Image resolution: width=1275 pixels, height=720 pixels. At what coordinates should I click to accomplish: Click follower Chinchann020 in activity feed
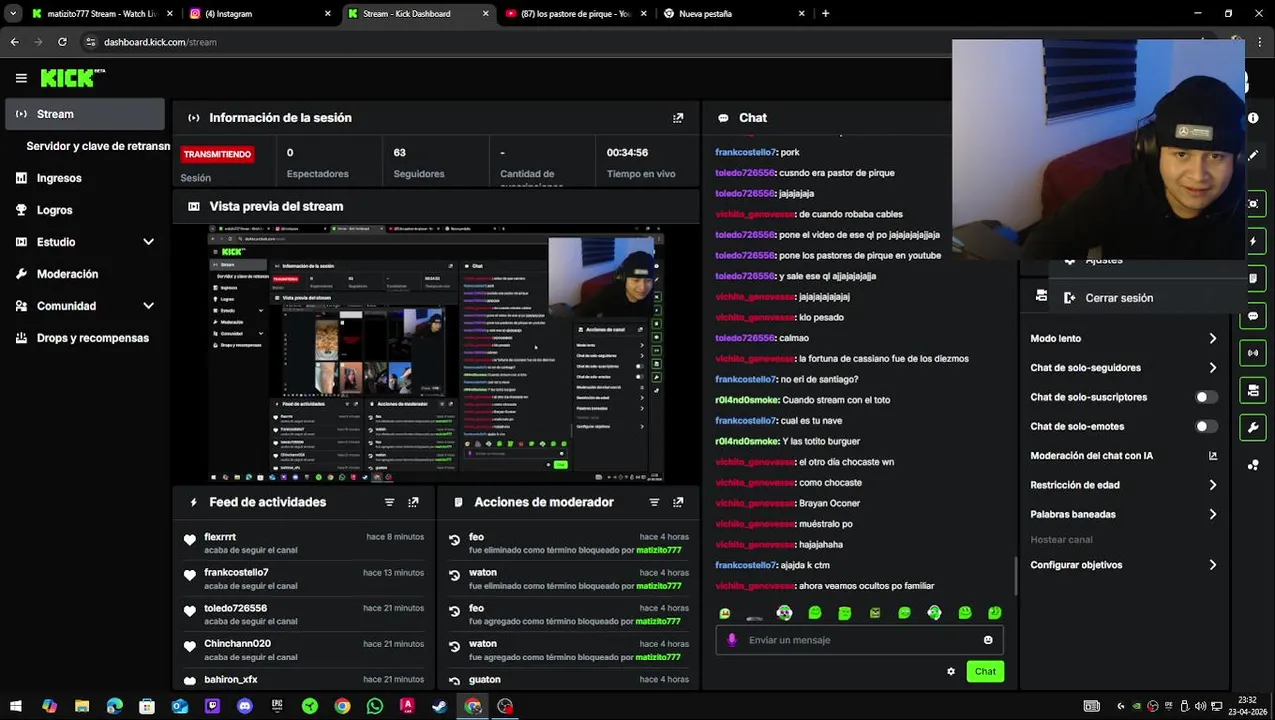click(237, 644)
